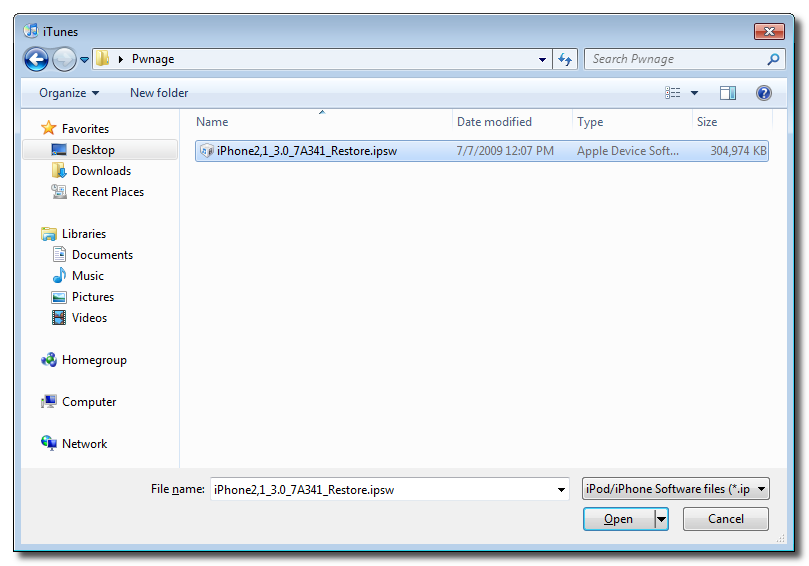809x566 pixels.
Task: Click the ipsw file's icon
Action: pos(207,151)
